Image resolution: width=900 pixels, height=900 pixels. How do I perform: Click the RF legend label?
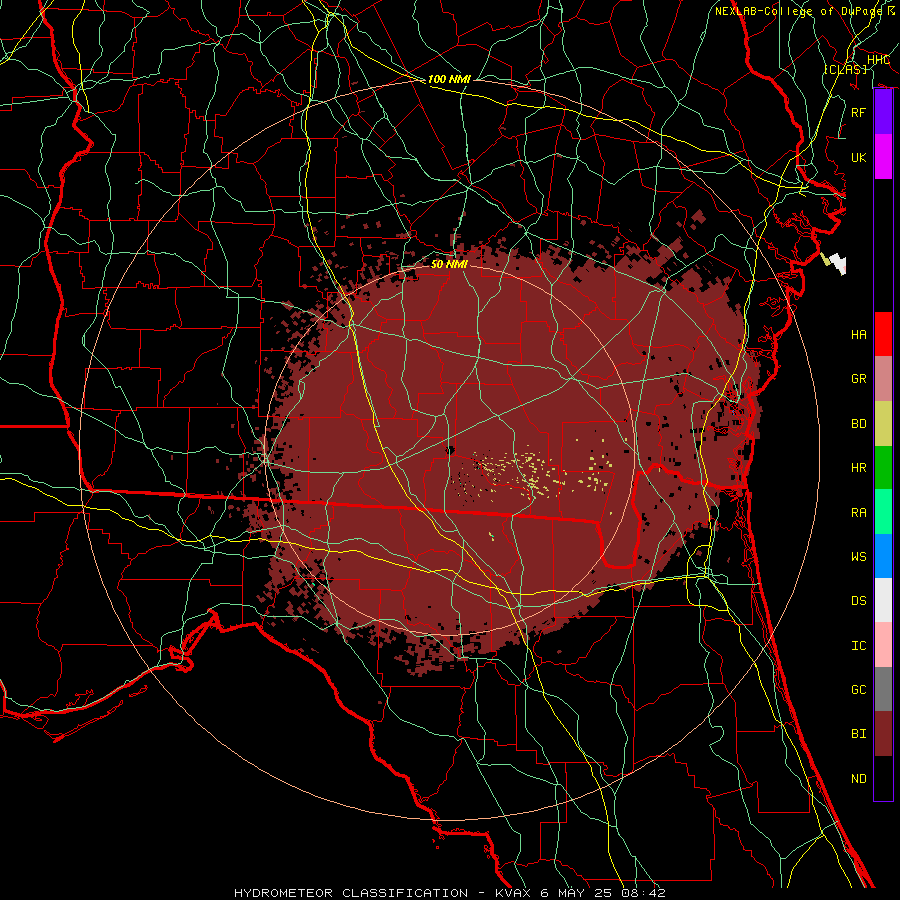click(x=859, y=112)
